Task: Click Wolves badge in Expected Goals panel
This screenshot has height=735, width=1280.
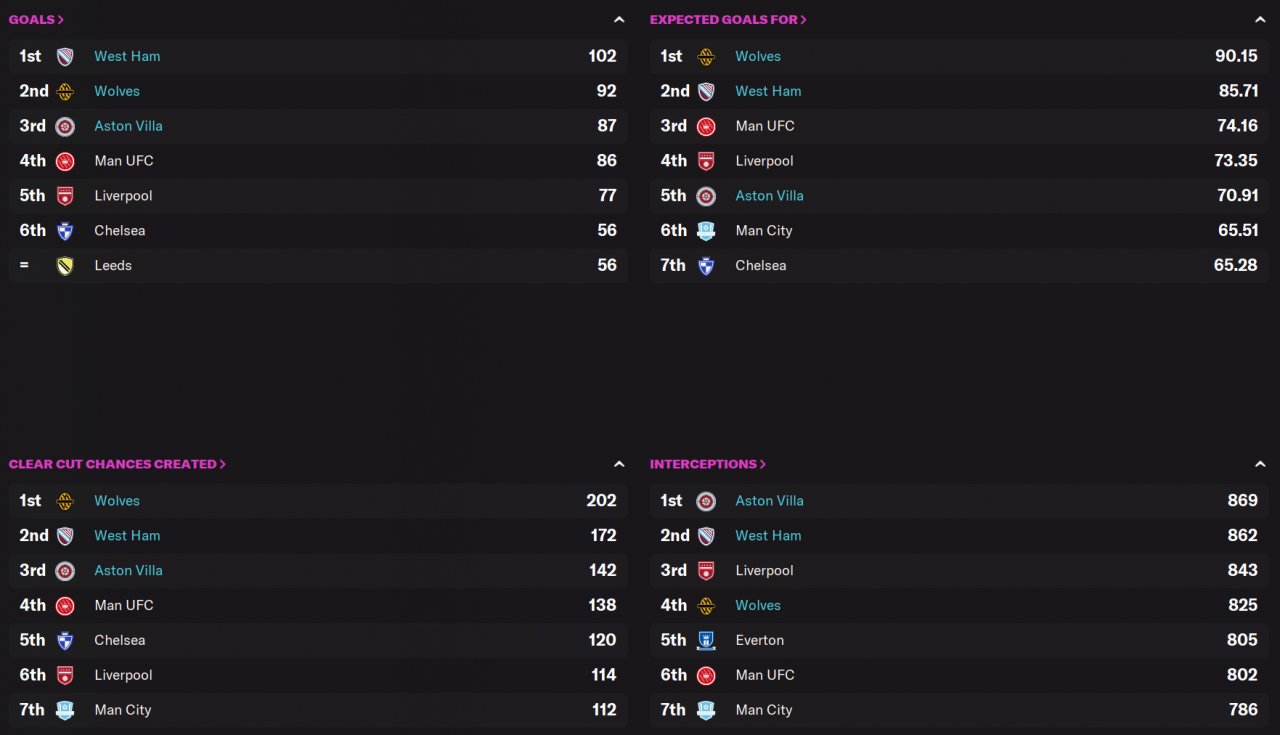Action: tap(706, 57)
